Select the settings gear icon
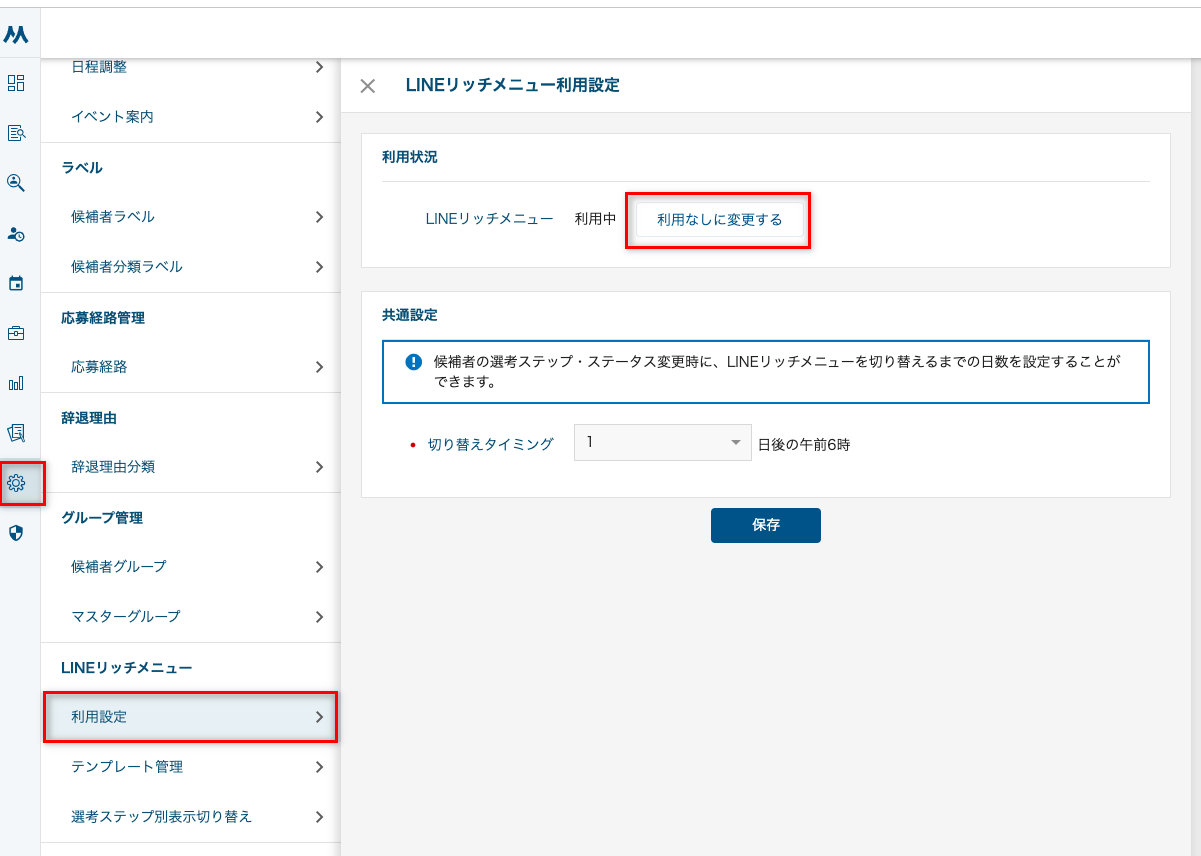 pyautogui.click(x=16, y=483)
